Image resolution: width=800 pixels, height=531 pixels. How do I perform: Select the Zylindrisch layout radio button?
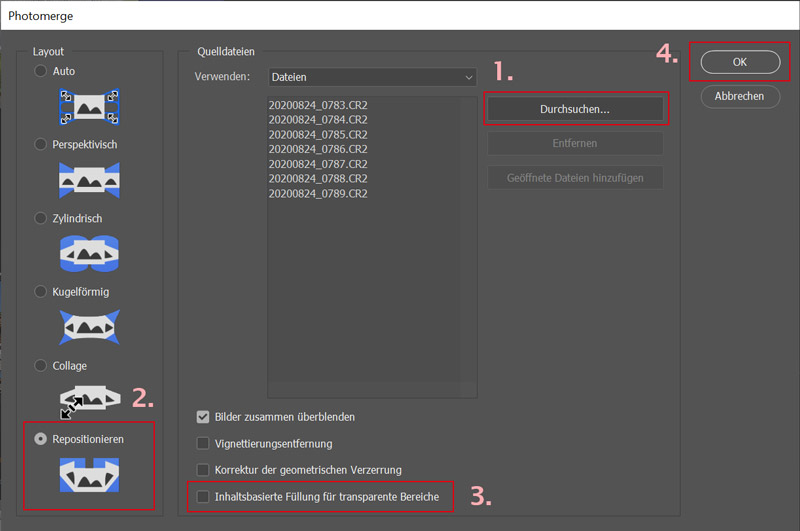click(x=40, y=218)
